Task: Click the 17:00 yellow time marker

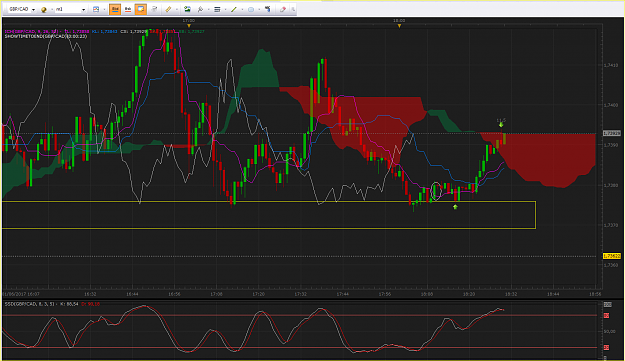Action: point(189,26)
